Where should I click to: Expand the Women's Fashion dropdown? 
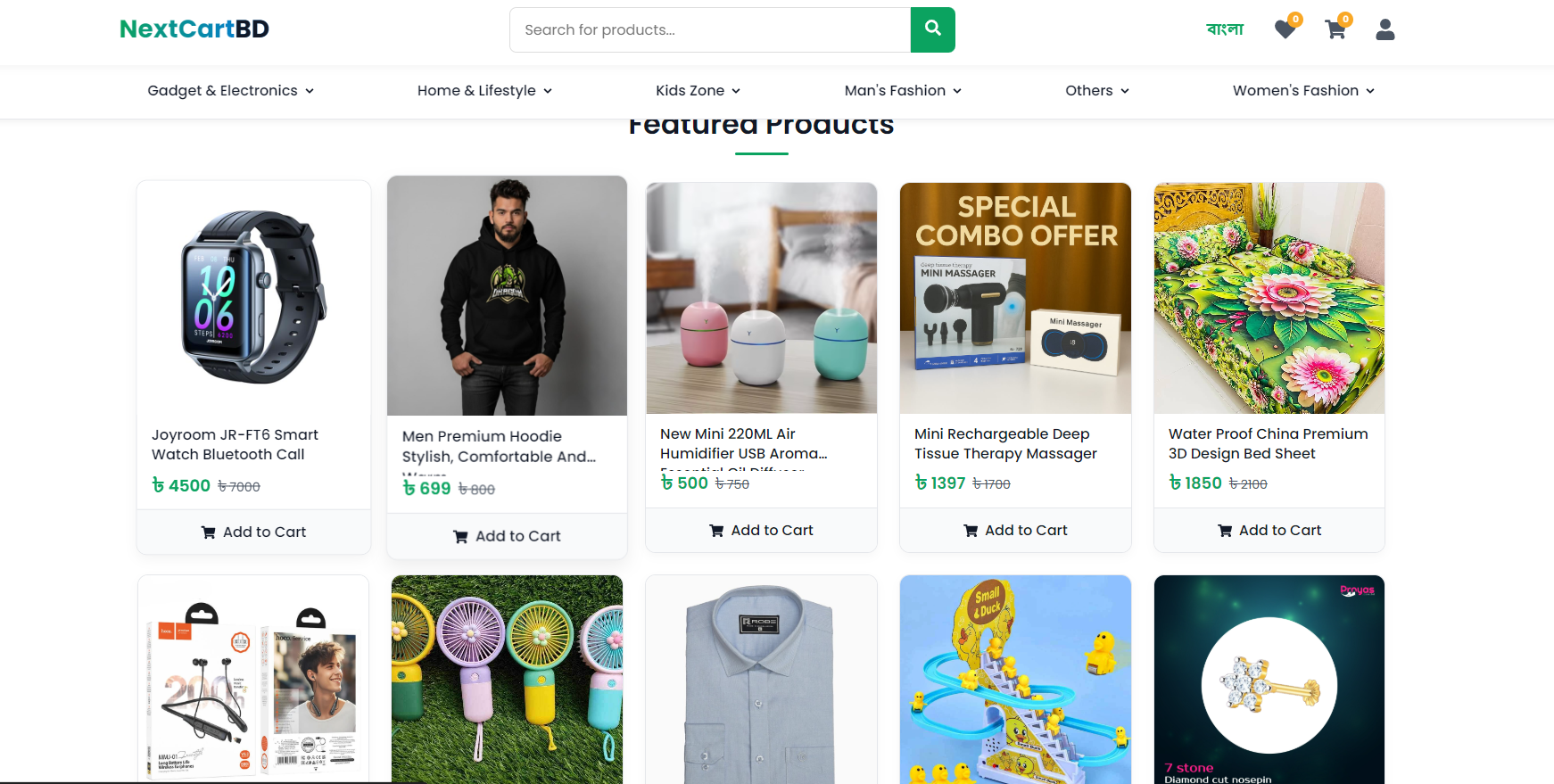[x=1302, y=90]
